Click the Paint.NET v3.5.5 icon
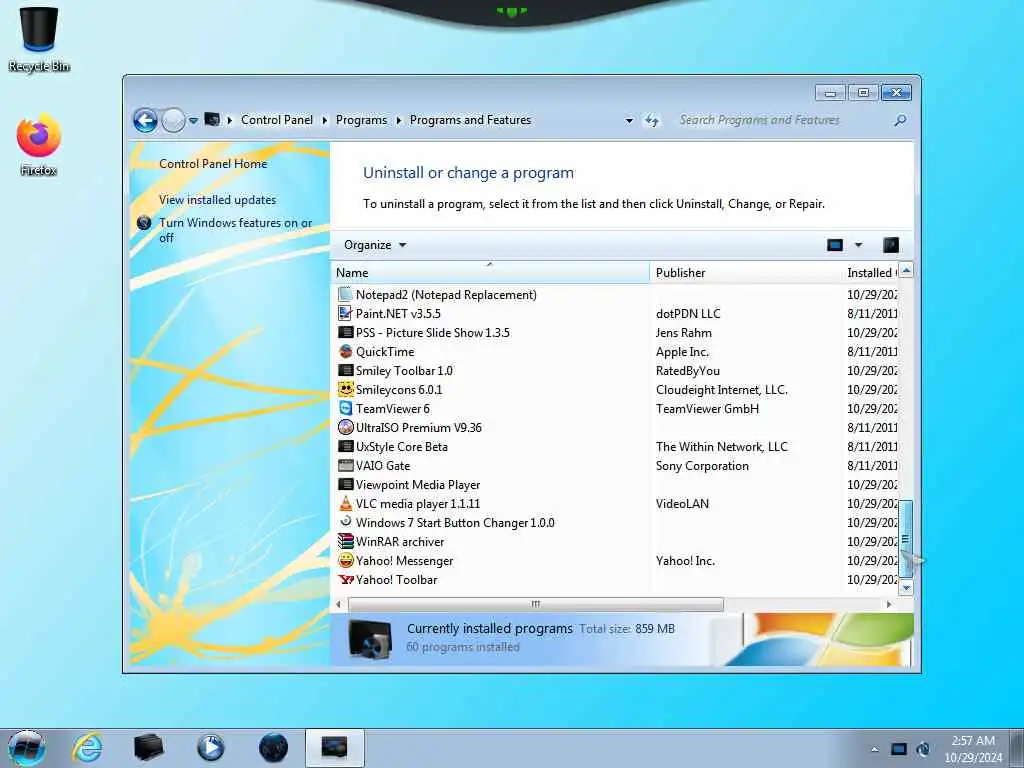 345,313
